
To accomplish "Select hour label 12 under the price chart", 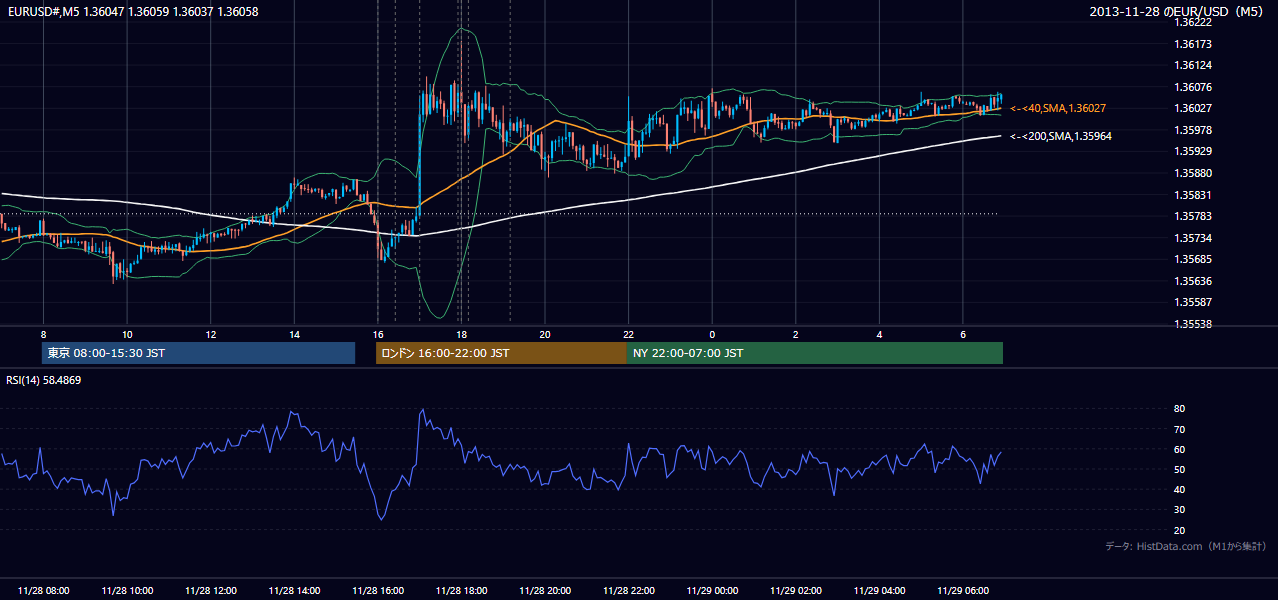I will tap(211, 334).
